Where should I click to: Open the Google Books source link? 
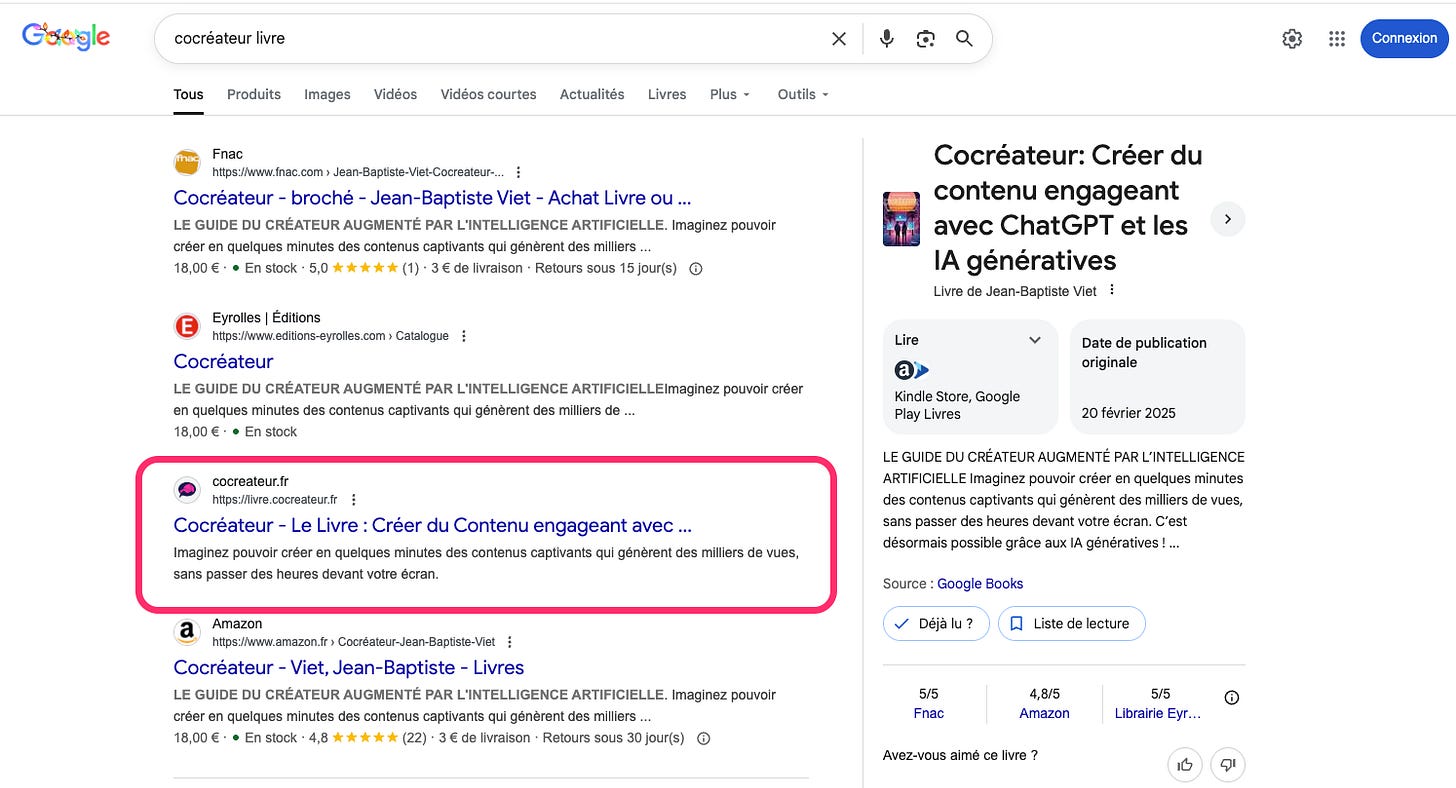(980, 584)
